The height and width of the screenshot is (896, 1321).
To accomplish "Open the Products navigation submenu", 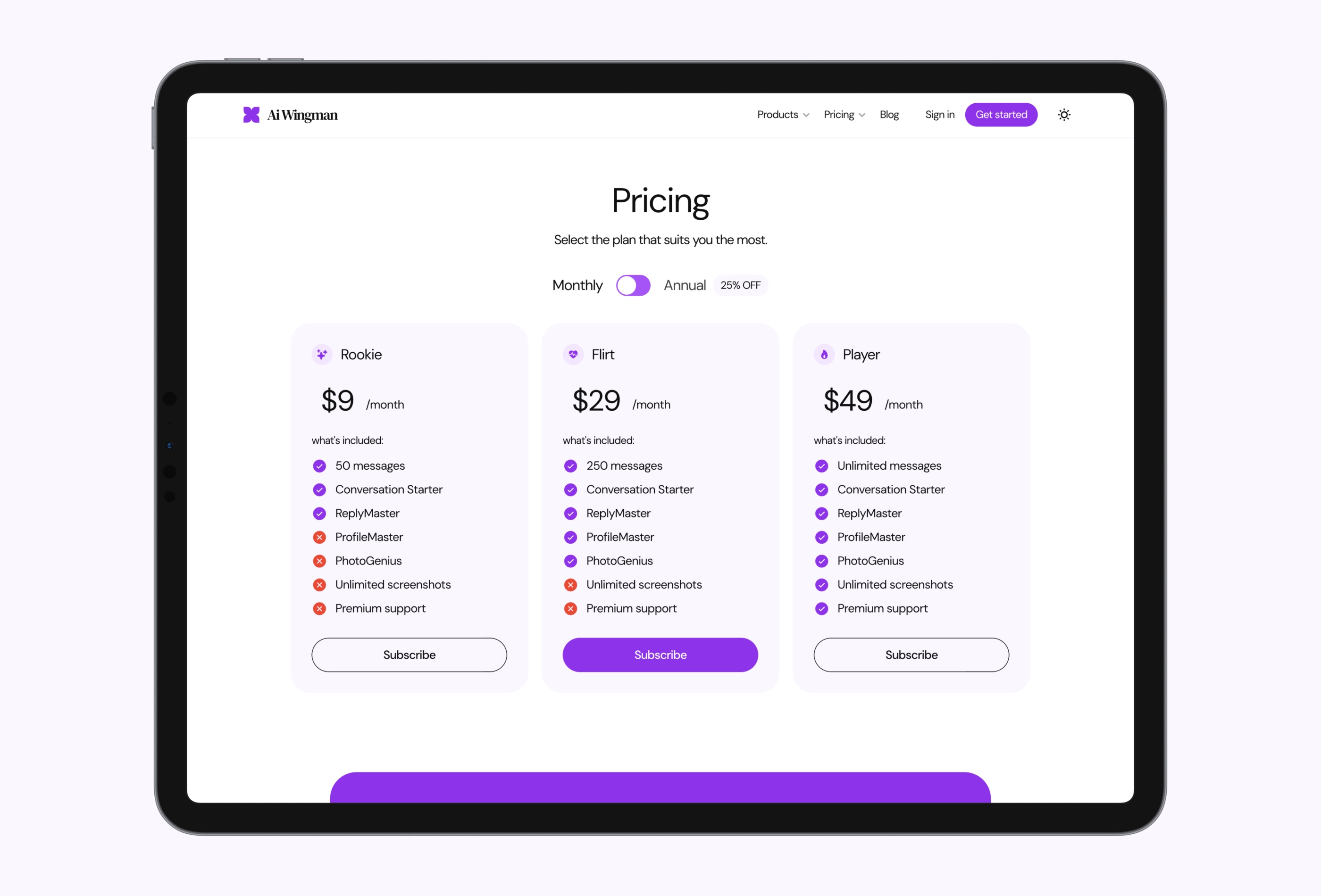I will [x=783, y=114].
